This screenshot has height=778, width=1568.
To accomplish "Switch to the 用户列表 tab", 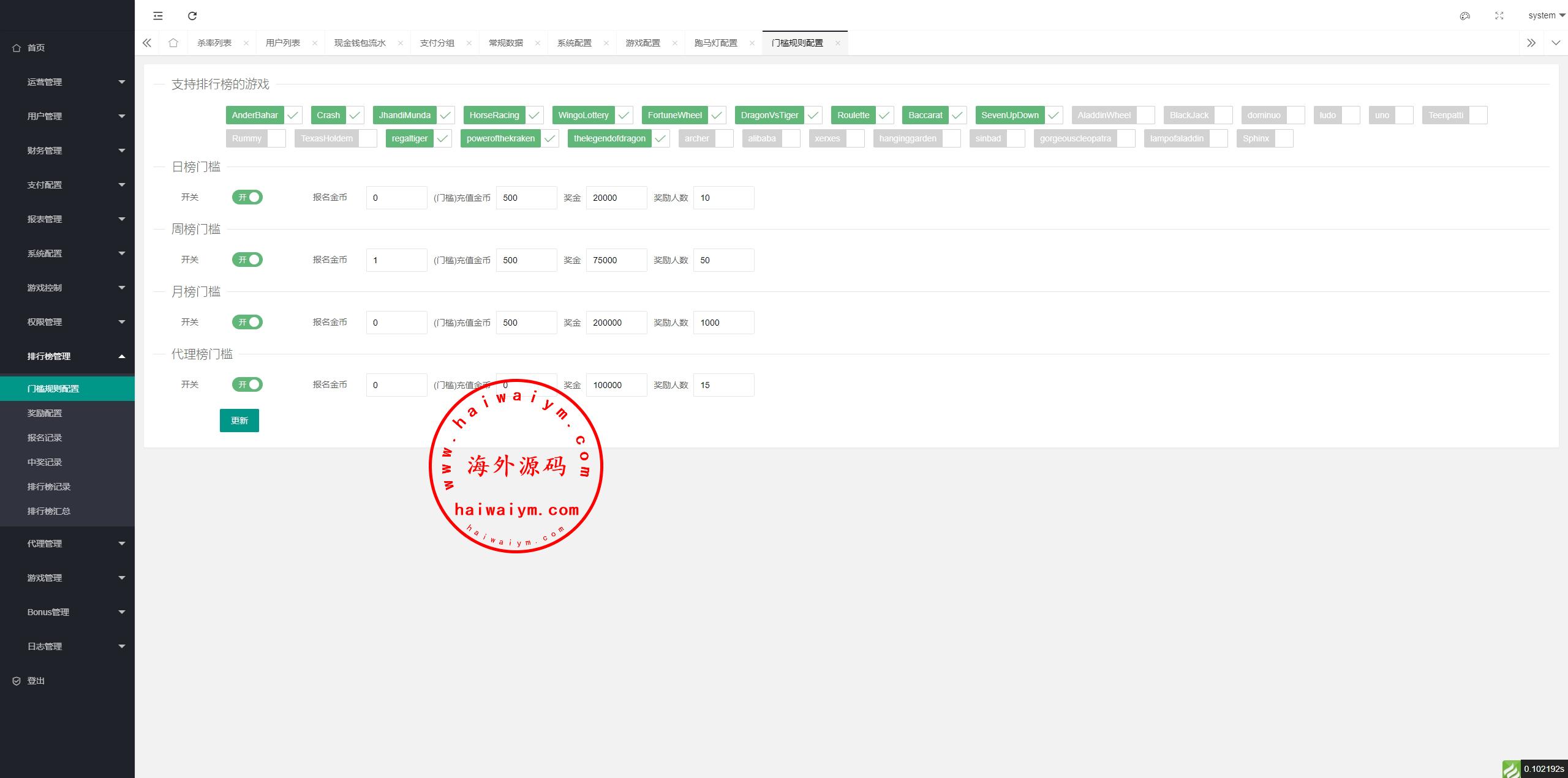I will (283, 43).
